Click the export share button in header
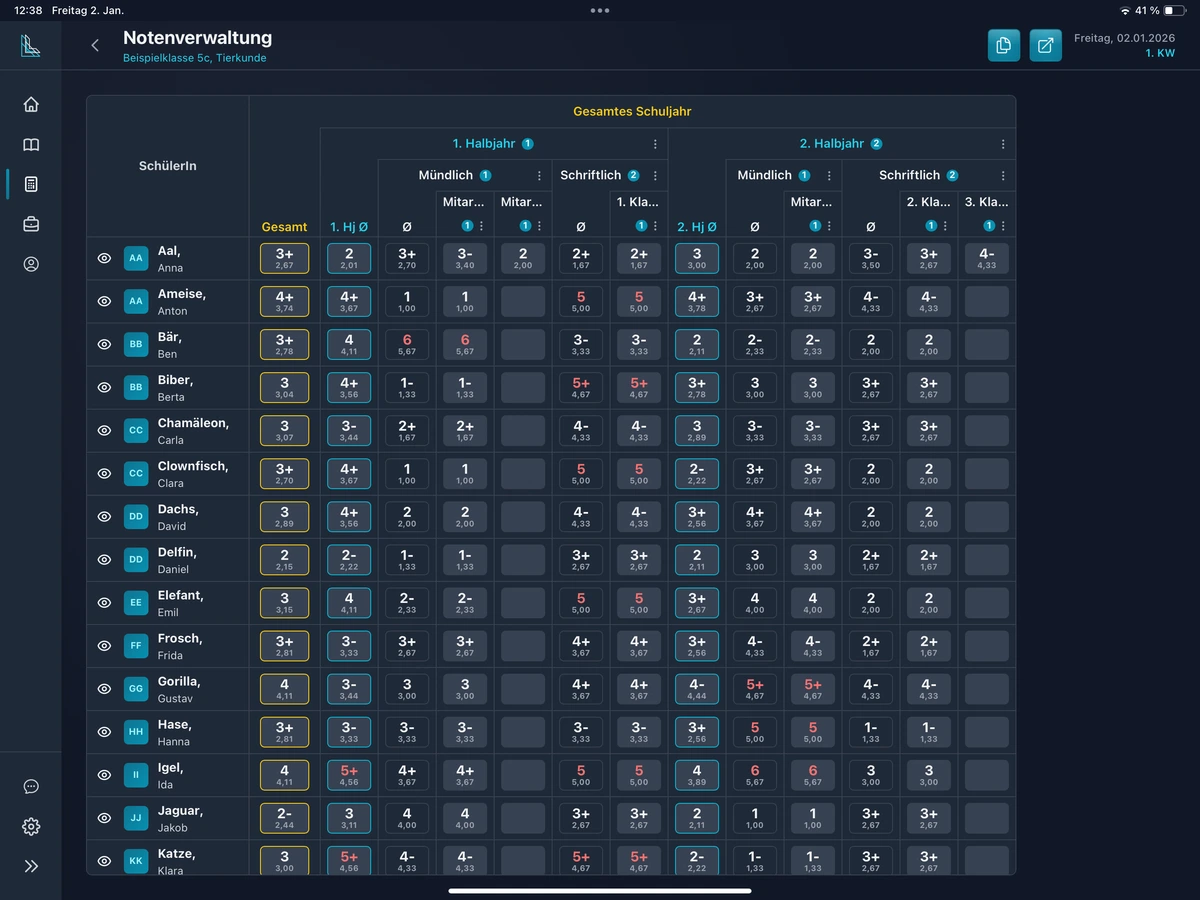 click(x=1045, y=45)
